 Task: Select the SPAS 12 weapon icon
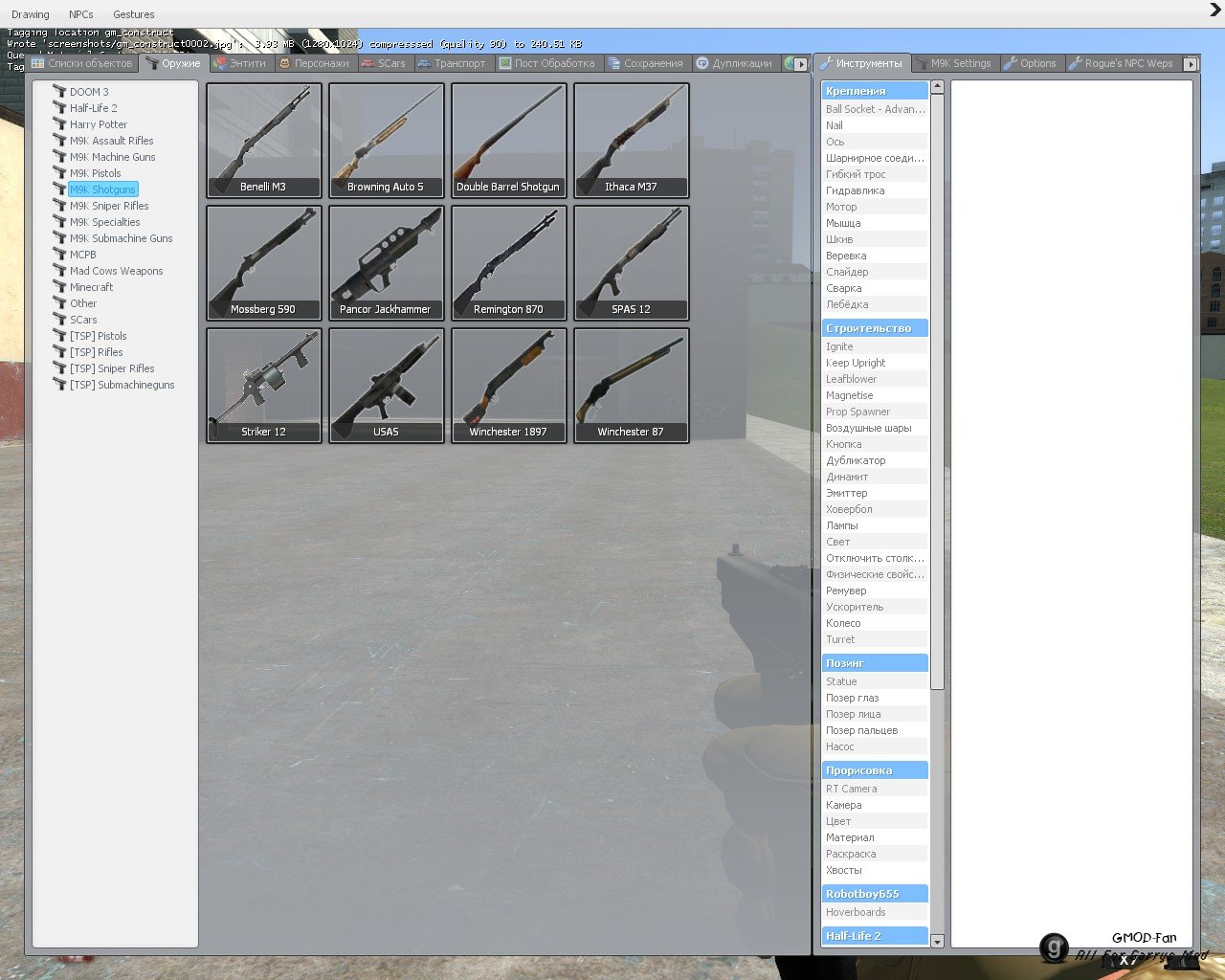632,262
